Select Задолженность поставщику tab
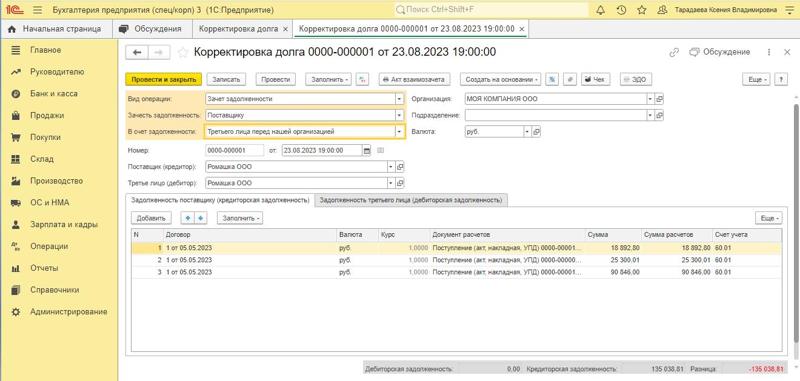800x381 pixels. (x=220, y=200)
